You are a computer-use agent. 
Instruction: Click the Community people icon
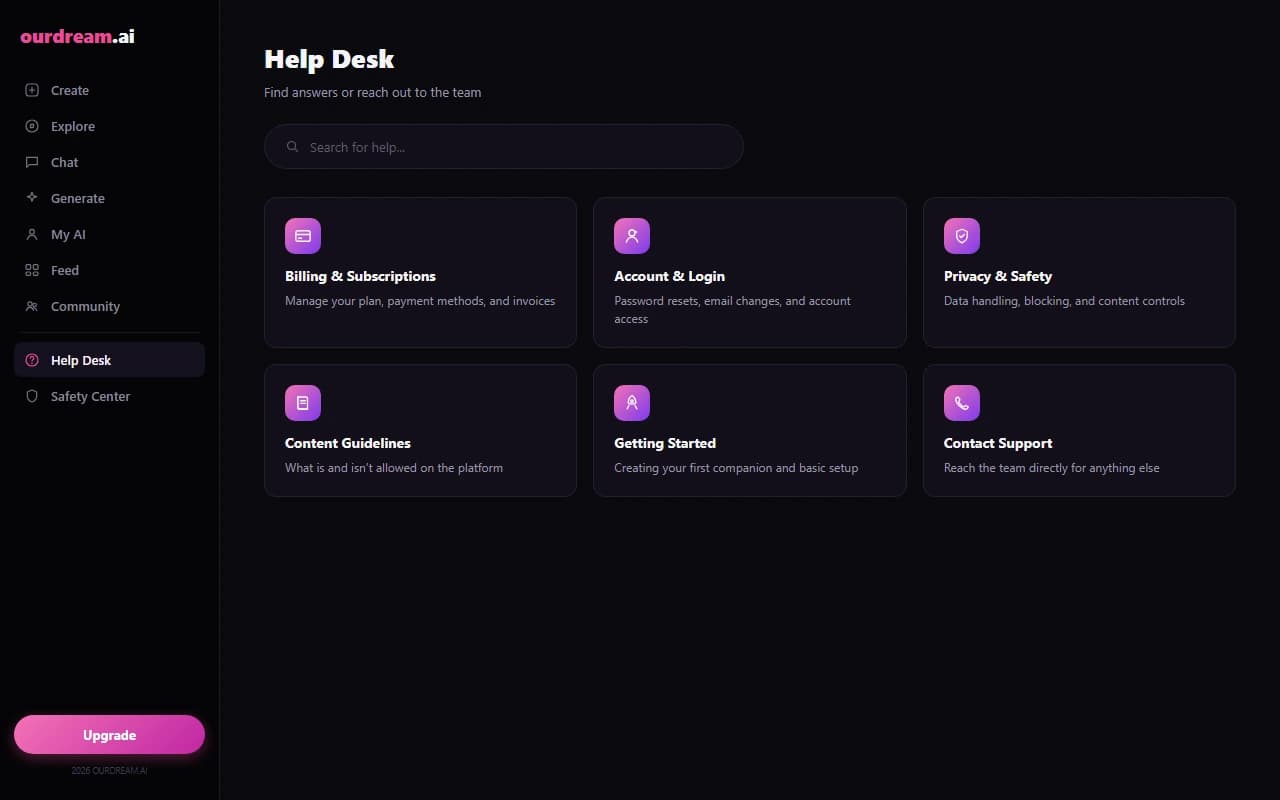(x=32, y=306)
